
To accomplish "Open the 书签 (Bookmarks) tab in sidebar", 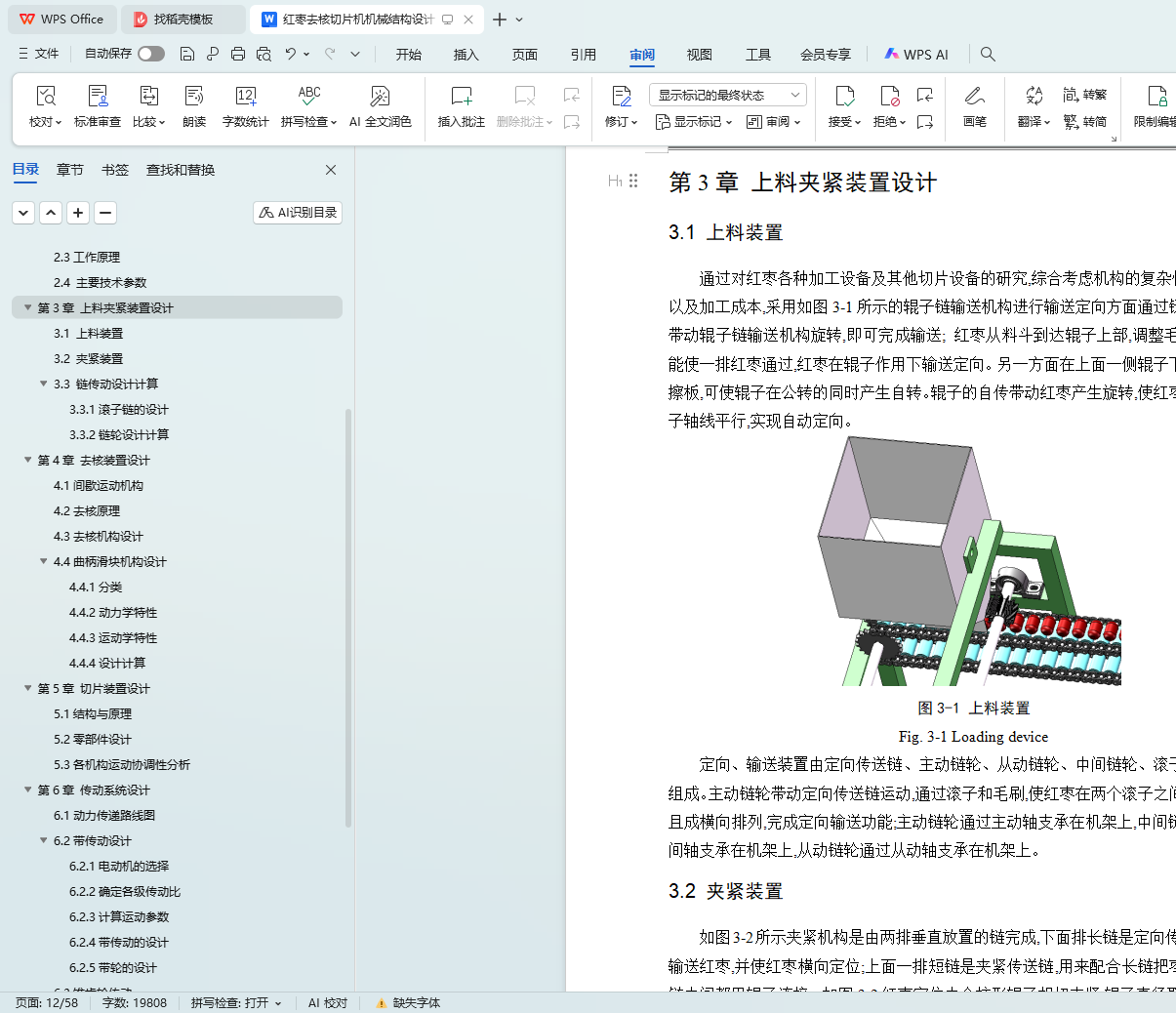I will (x=115, y=170).
